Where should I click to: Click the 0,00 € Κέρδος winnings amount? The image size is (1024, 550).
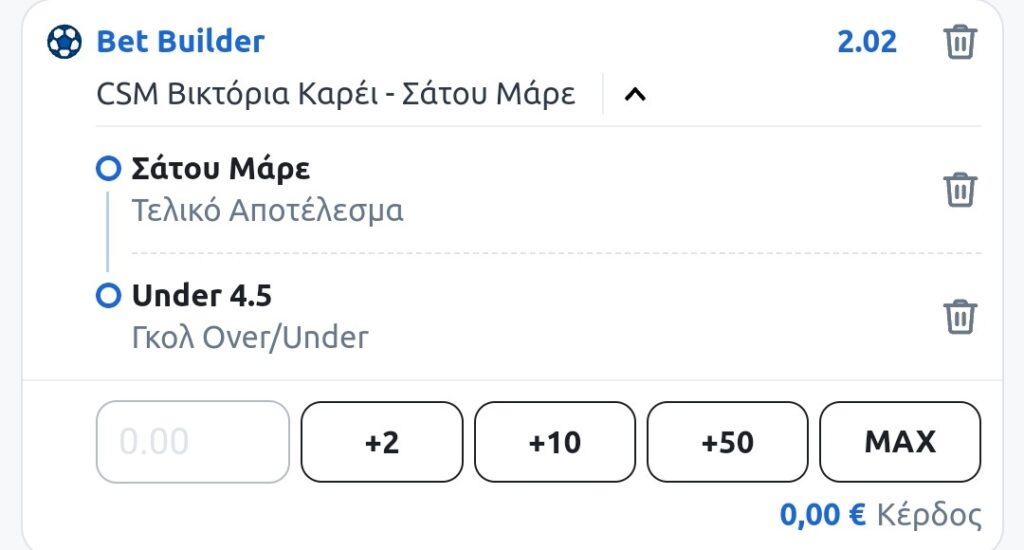[822, 515]
